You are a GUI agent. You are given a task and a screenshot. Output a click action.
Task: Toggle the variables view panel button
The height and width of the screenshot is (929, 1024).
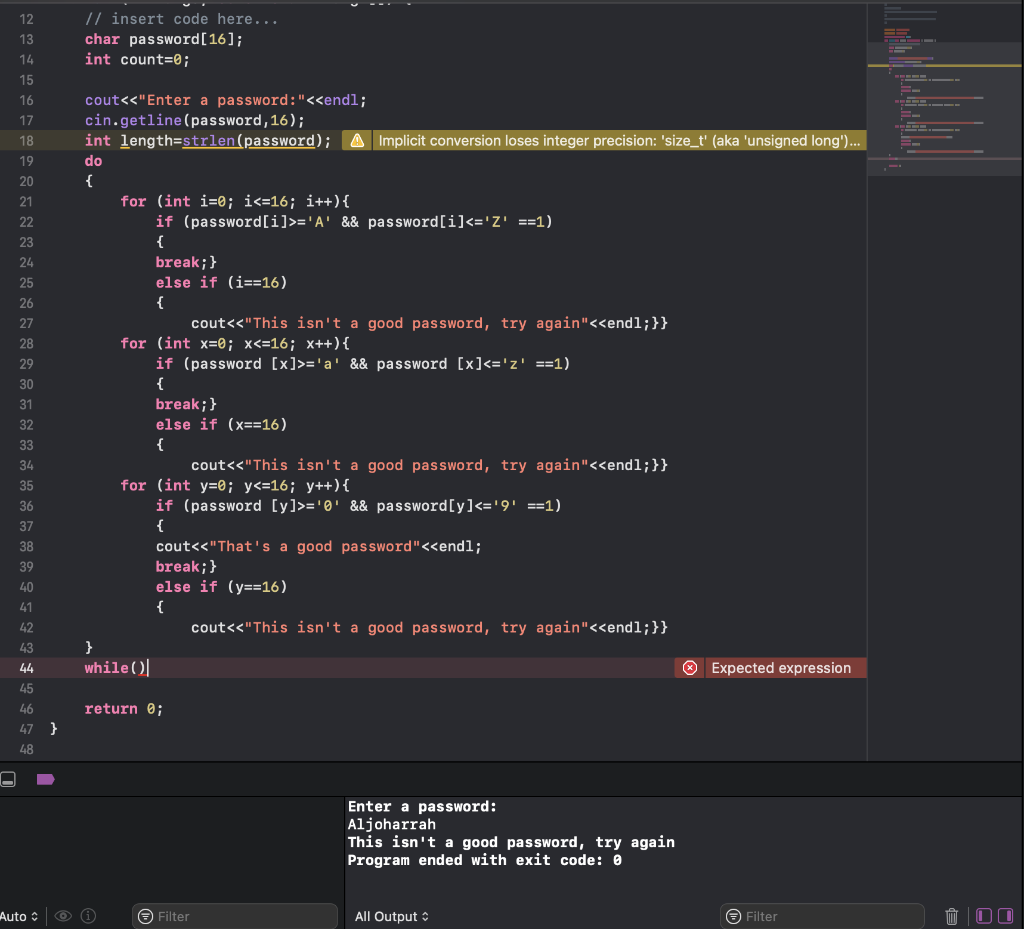[x=984, y=916]
